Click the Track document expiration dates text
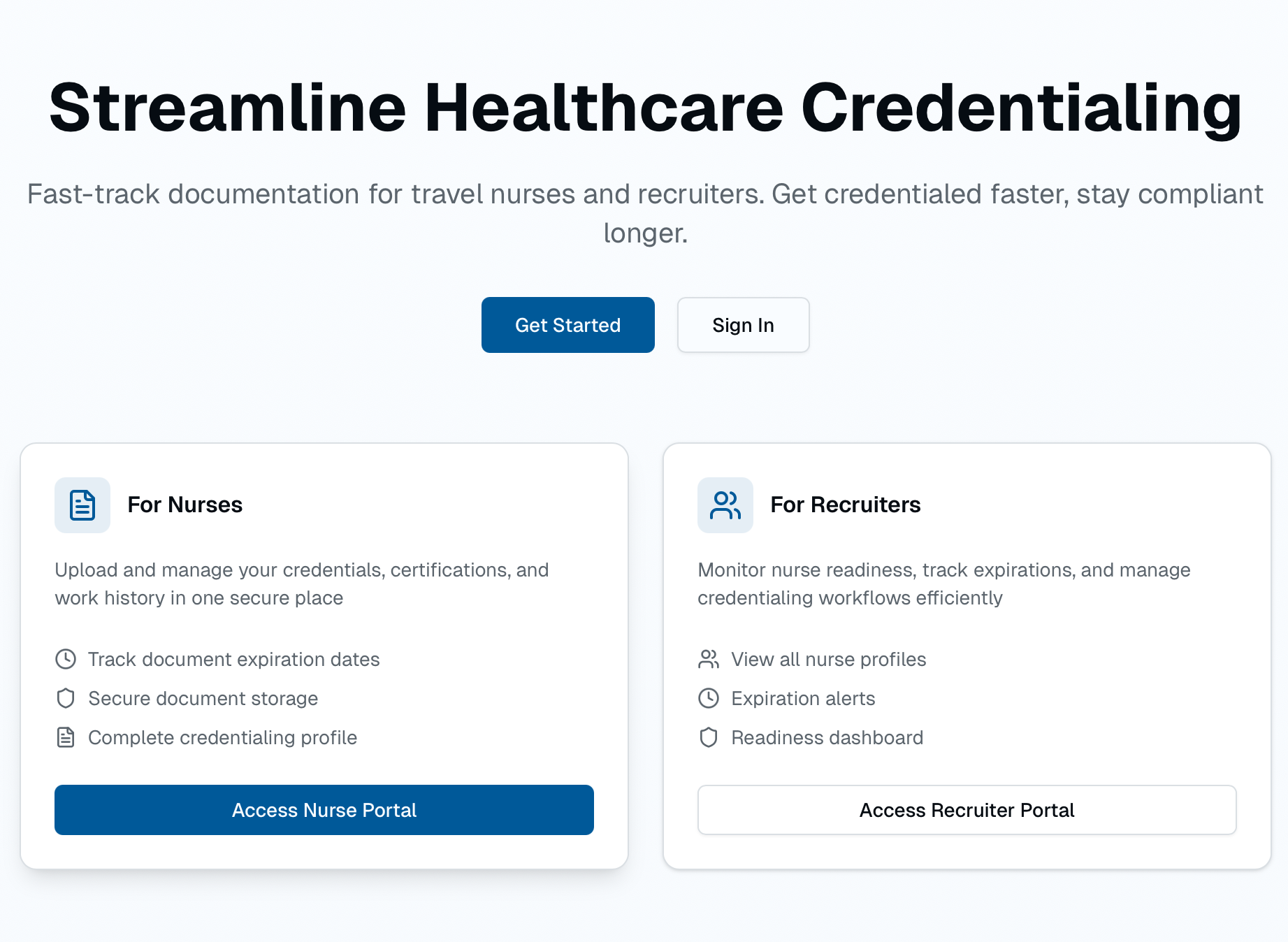 coord(233,659)
